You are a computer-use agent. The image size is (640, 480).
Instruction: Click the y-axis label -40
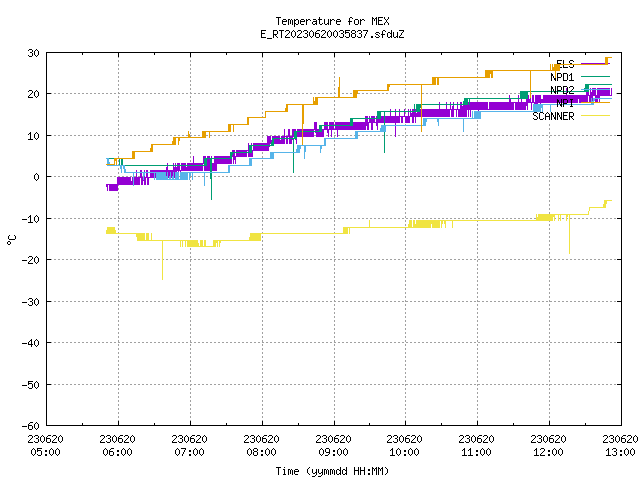point(31,343)
